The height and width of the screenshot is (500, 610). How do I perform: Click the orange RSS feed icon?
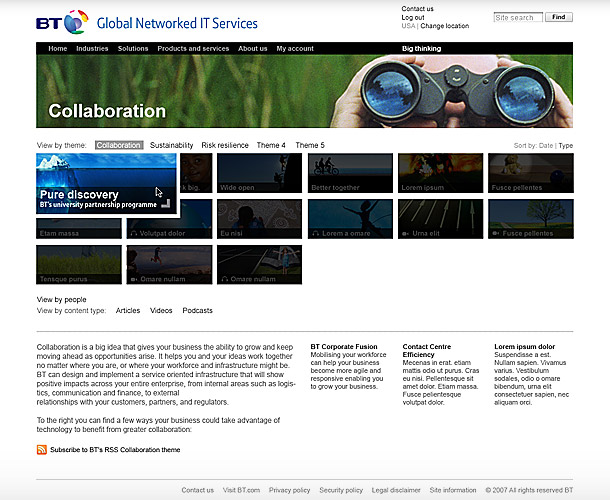pos(42,449)
